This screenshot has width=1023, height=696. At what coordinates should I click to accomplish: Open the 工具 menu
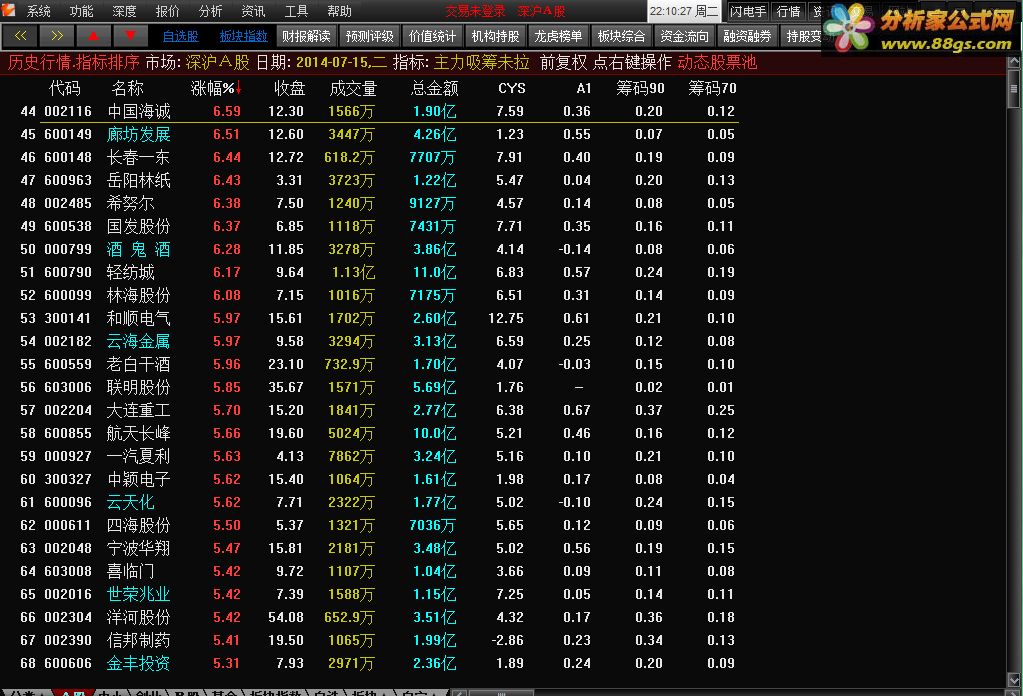(296, 11)
